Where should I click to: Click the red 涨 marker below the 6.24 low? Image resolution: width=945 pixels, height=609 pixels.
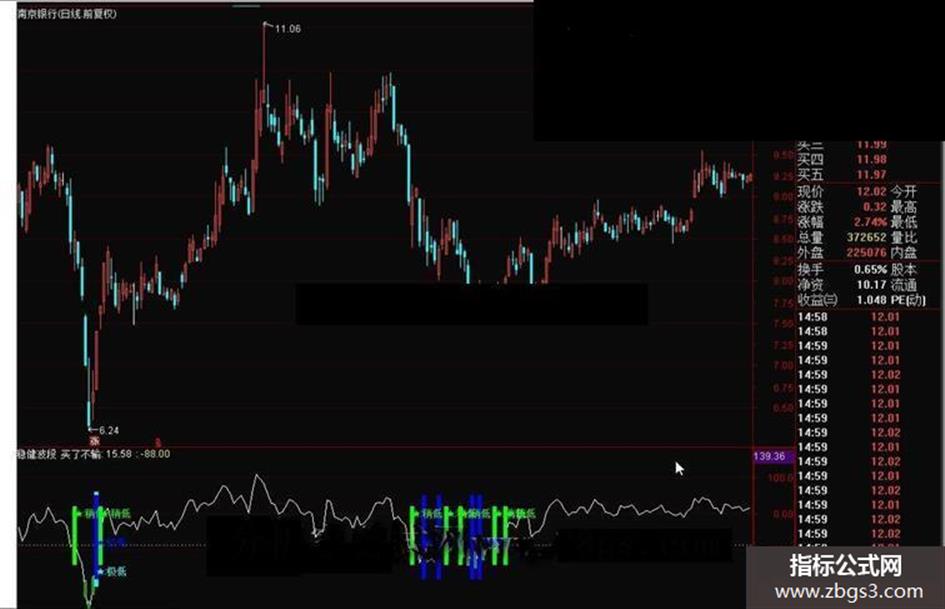[93, 441]
